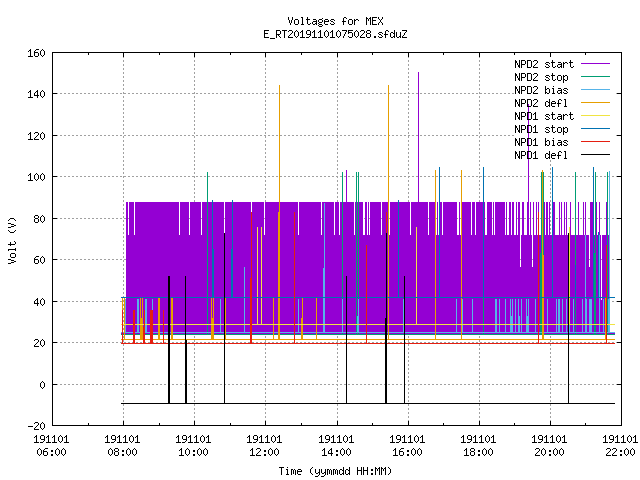Click the NPD2 defl legend entry
The image size is (640, 480).
(562, 103)
